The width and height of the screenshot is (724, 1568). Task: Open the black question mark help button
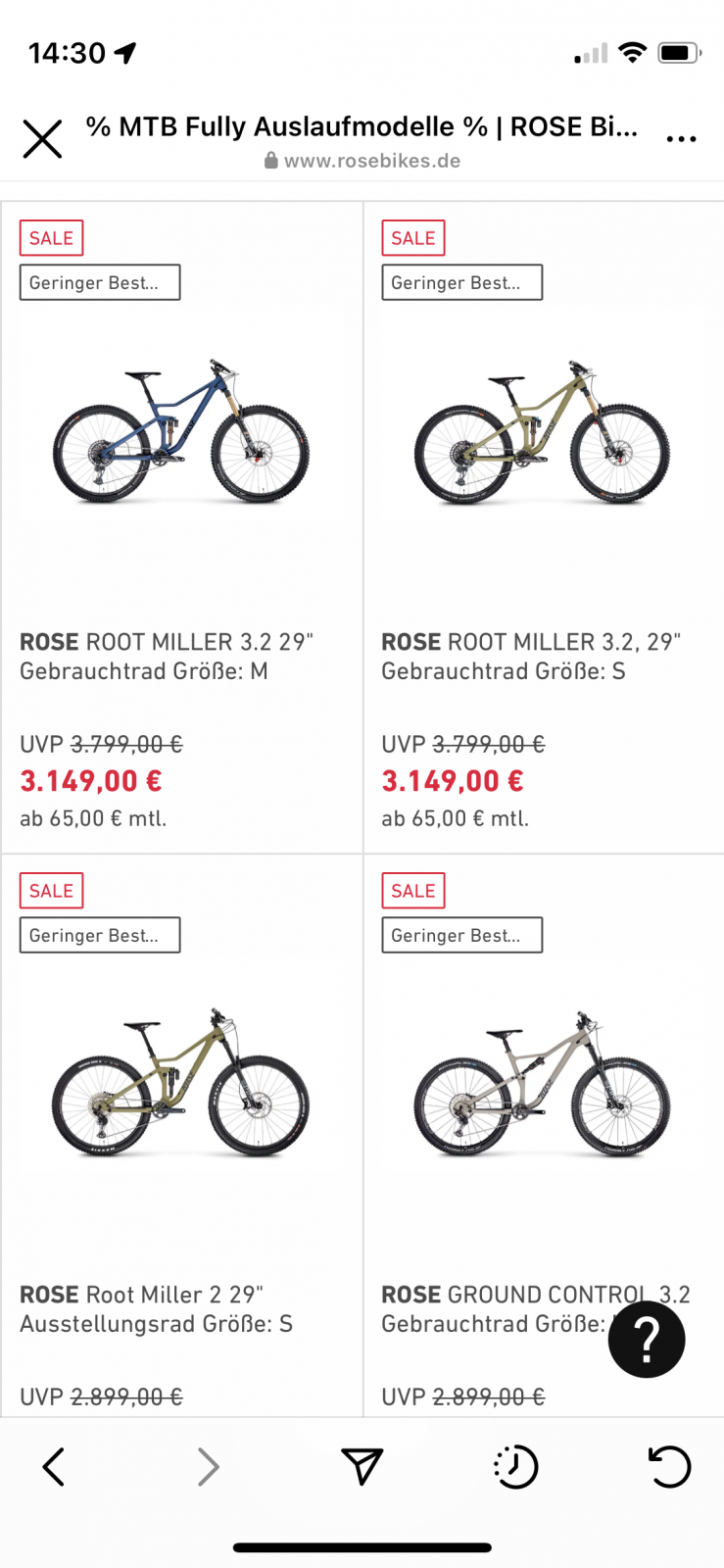(x=647, y=1339)
